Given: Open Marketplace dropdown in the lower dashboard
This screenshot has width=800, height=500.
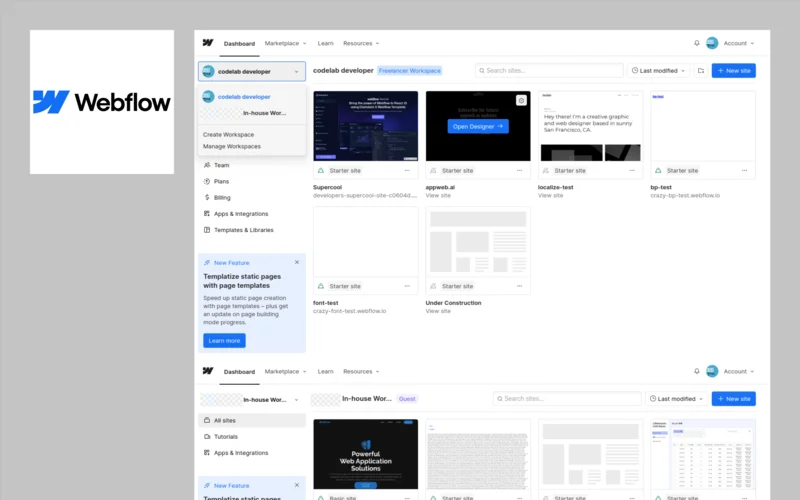Looking at the screenshot, I should (x=286, y=371).
